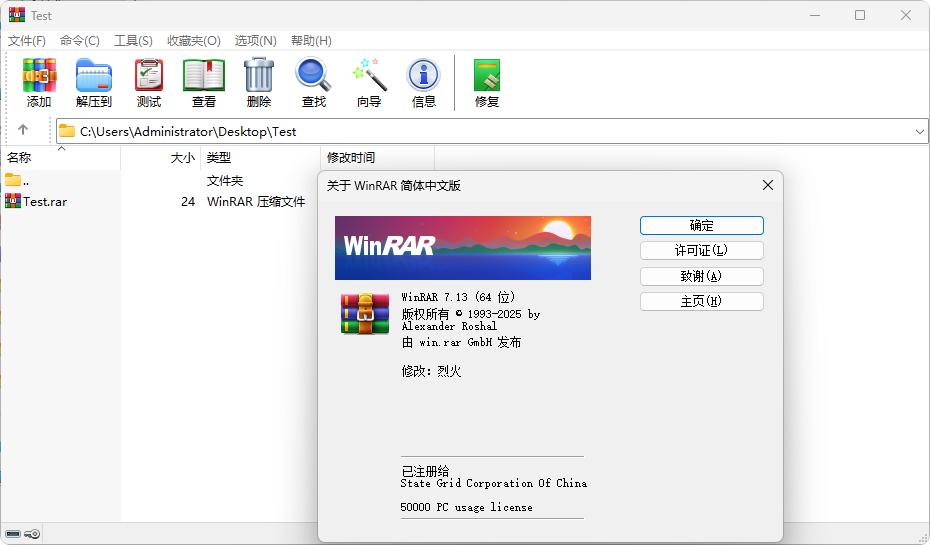930x545 pixels.
Task: Click the 查找 (Find) magnifier icon
Action: pos(313,75)
